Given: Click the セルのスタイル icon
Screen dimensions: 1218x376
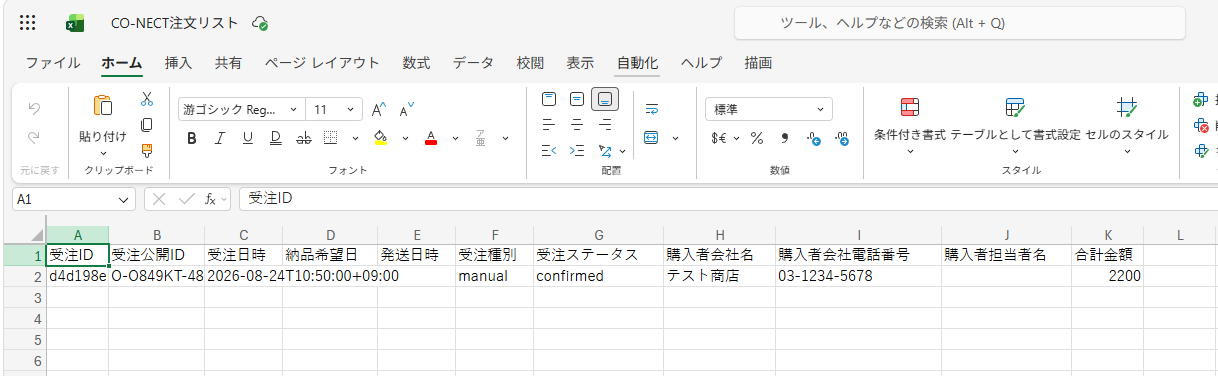Looking at the screenshot, I should click(1127, 107).
